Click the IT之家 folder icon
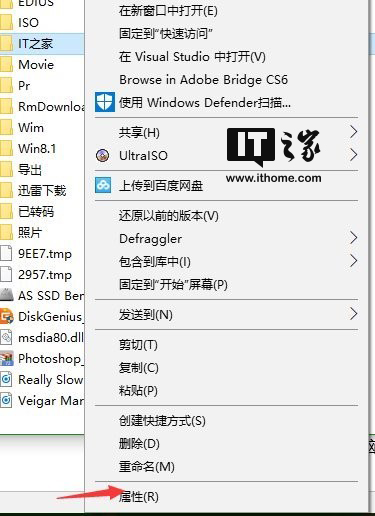The height and width of the screenshot is (516, 375). point(6,44)
